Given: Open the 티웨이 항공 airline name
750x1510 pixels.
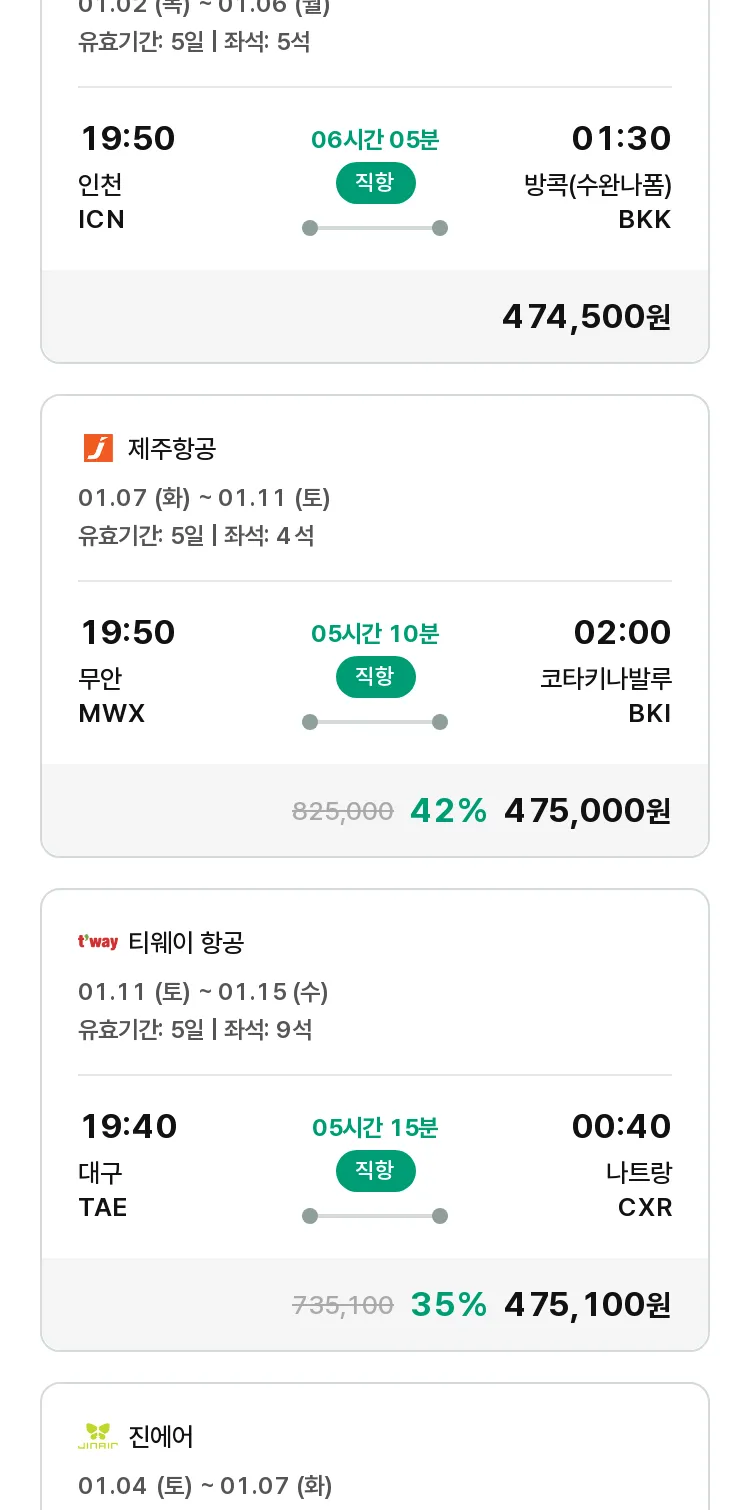Looking at the screenshot, I should tap(186, 942).
